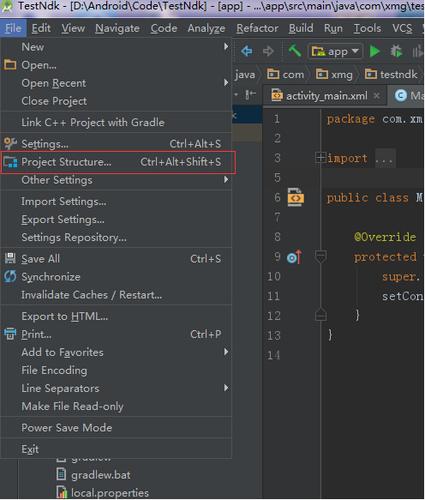Open the Edit menu

(41, 28)
